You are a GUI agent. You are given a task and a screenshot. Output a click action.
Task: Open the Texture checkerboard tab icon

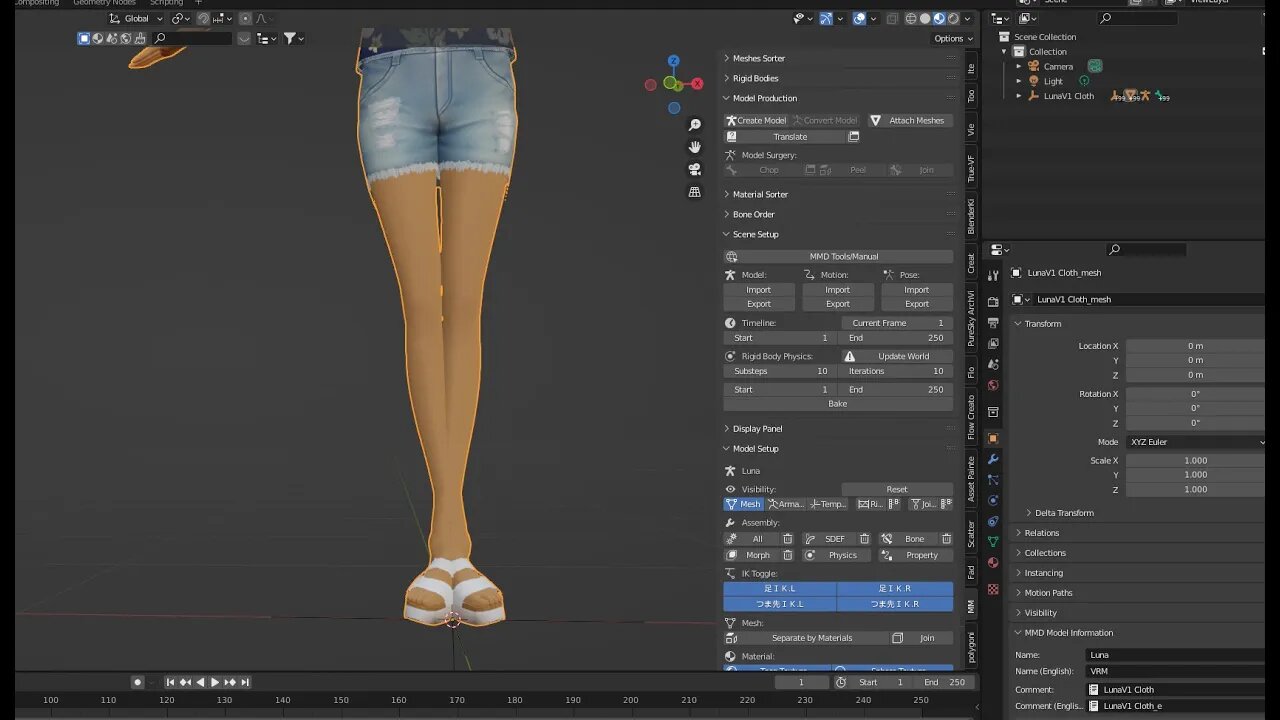(993, 590)
